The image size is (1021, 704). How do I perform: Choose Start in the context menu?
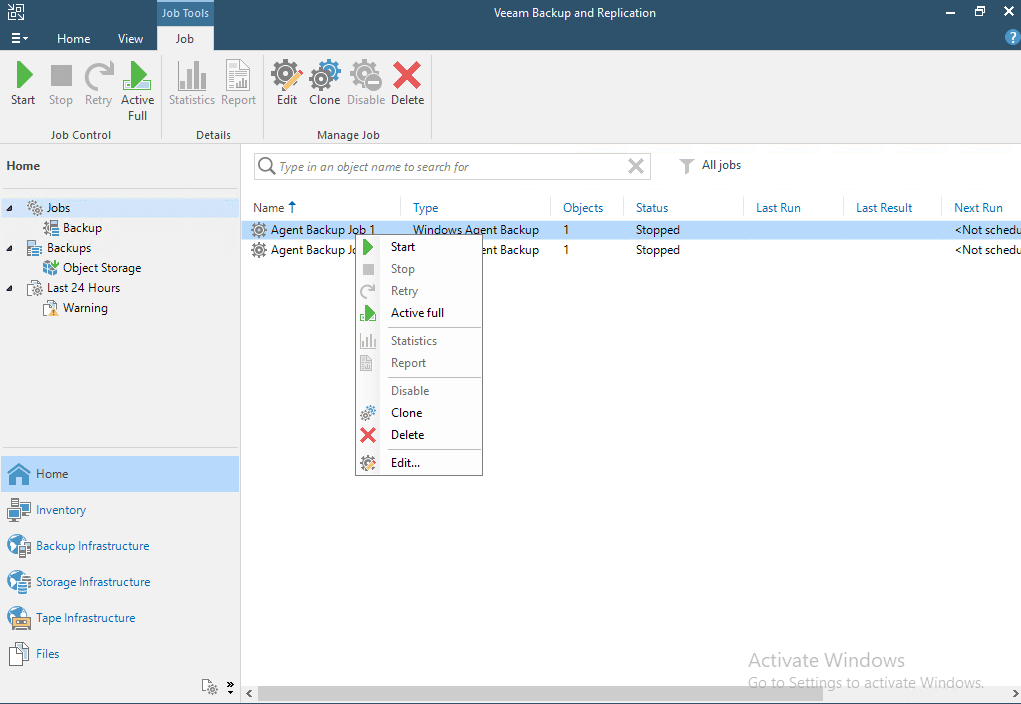[x=419, y=247]
